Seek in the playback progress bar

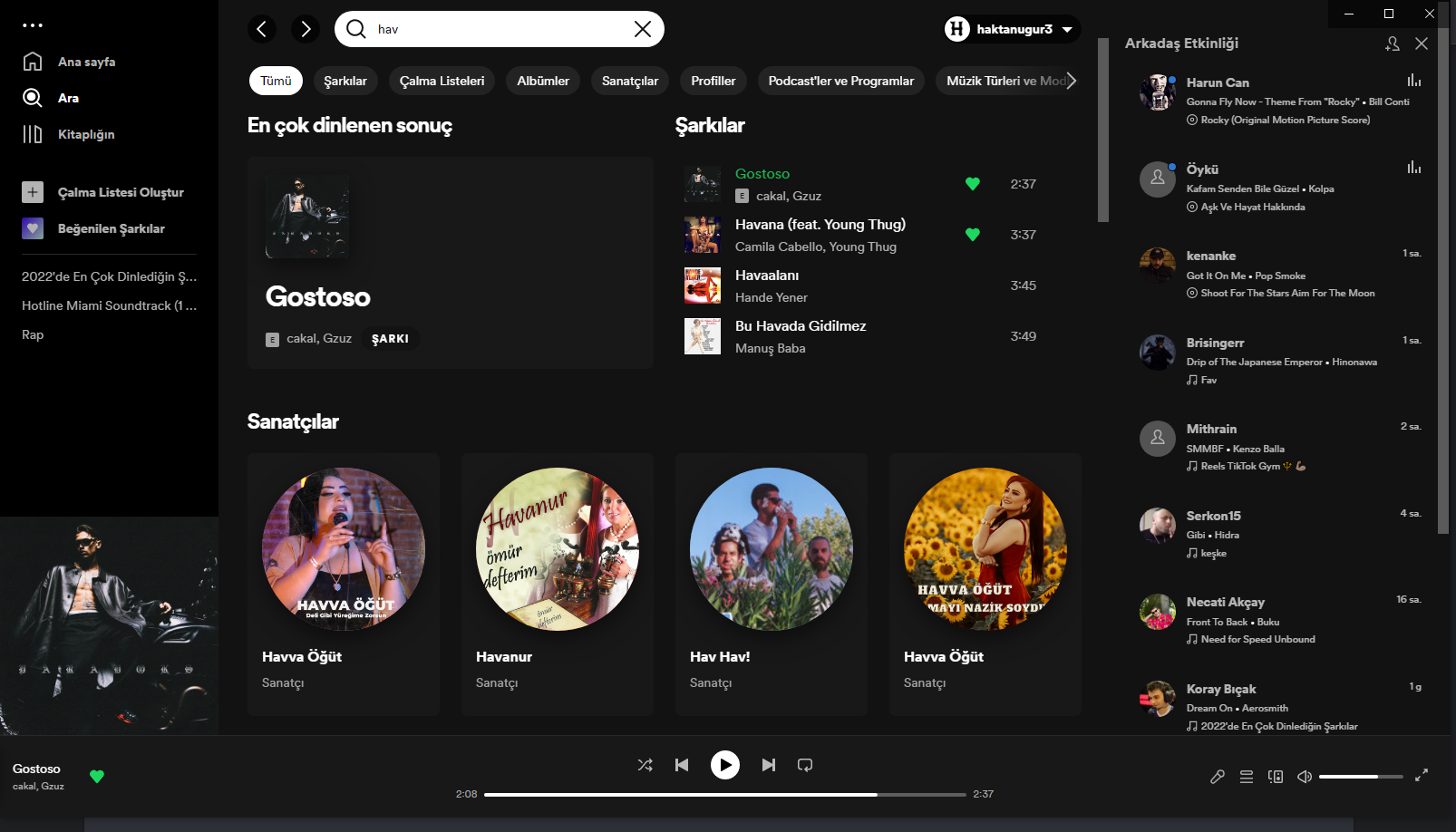(x=725, y=795)
